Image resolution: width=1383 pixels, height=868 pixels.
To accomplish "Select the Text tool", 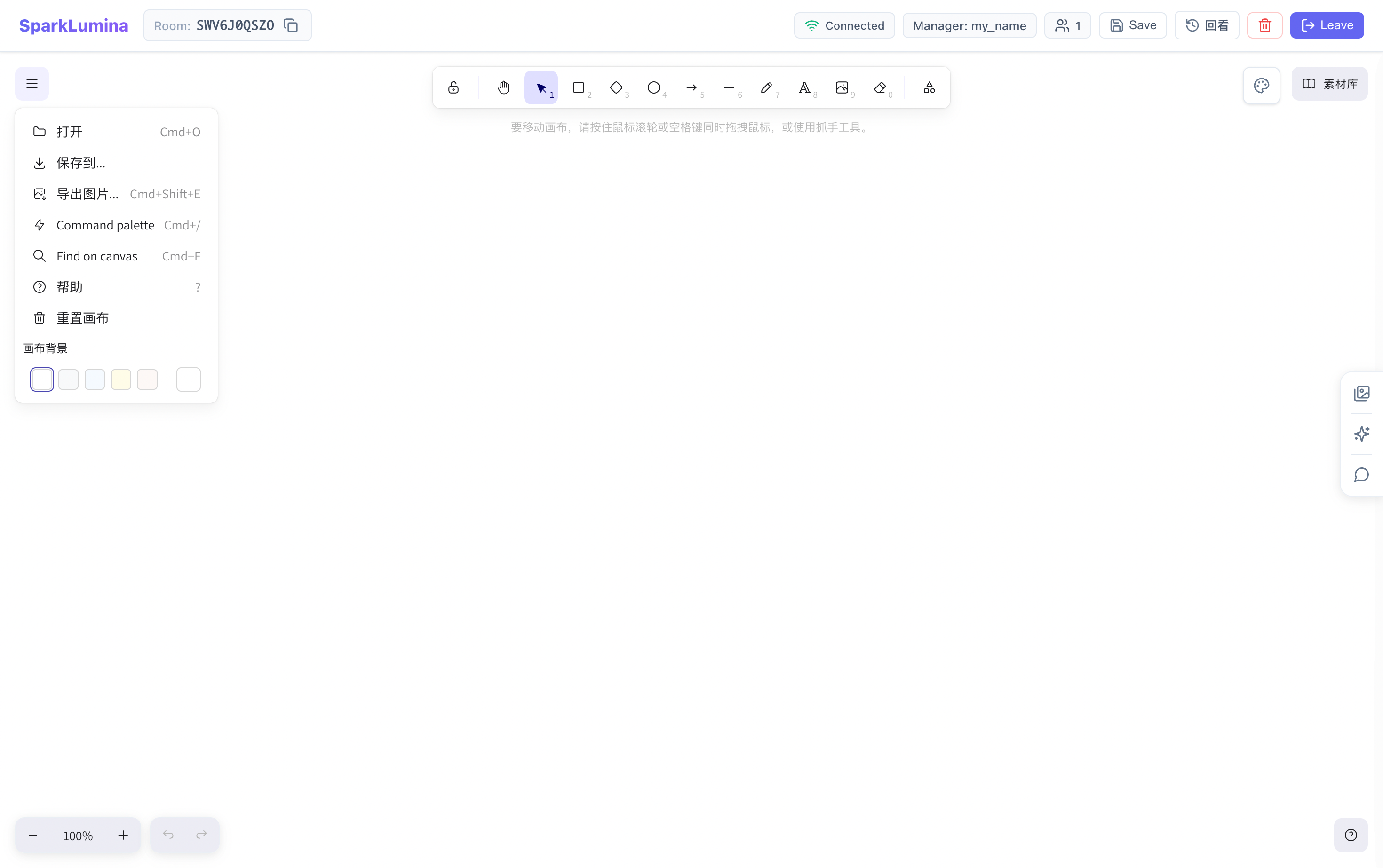I will [x=804, y=87].
